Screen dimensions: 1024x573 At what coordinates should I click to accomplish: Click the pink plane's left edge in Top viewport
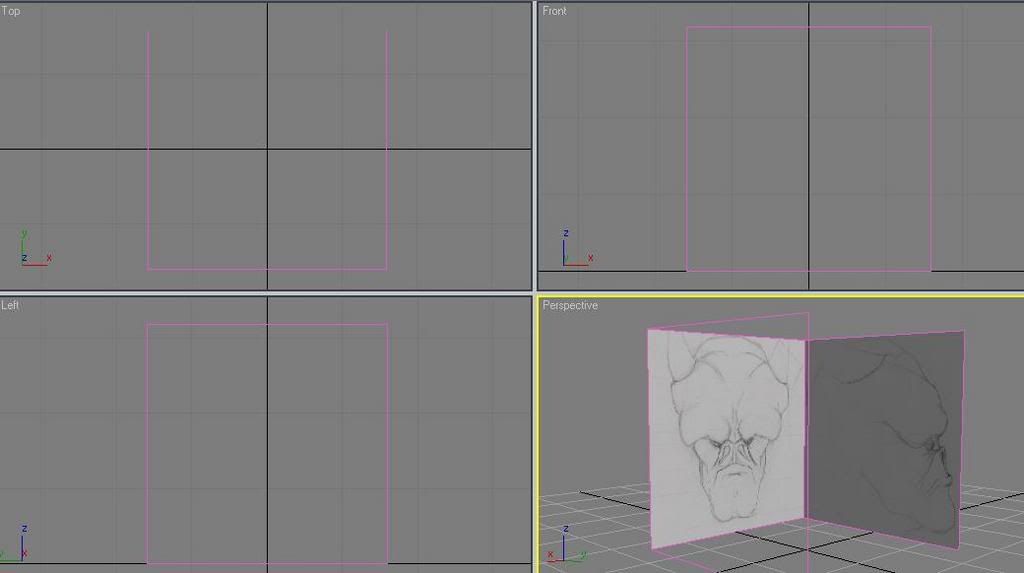click(148, 150)
